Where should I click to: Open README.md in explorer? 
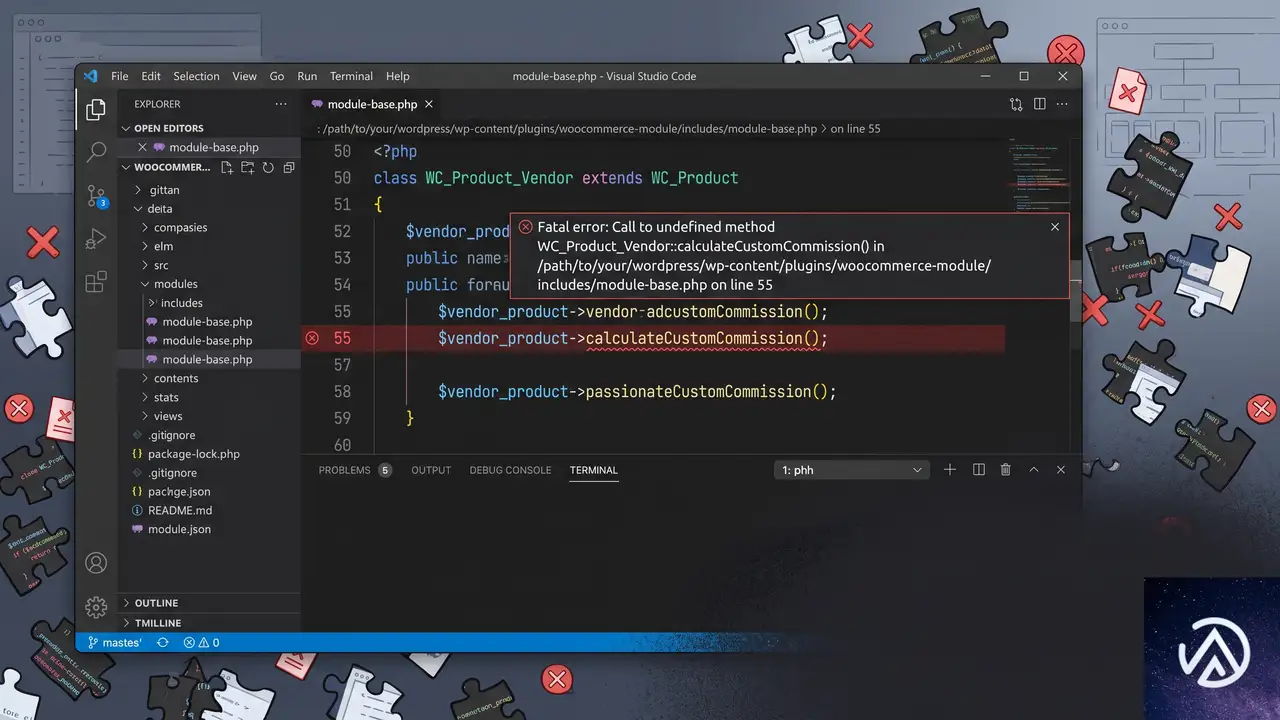pos(180,511)
